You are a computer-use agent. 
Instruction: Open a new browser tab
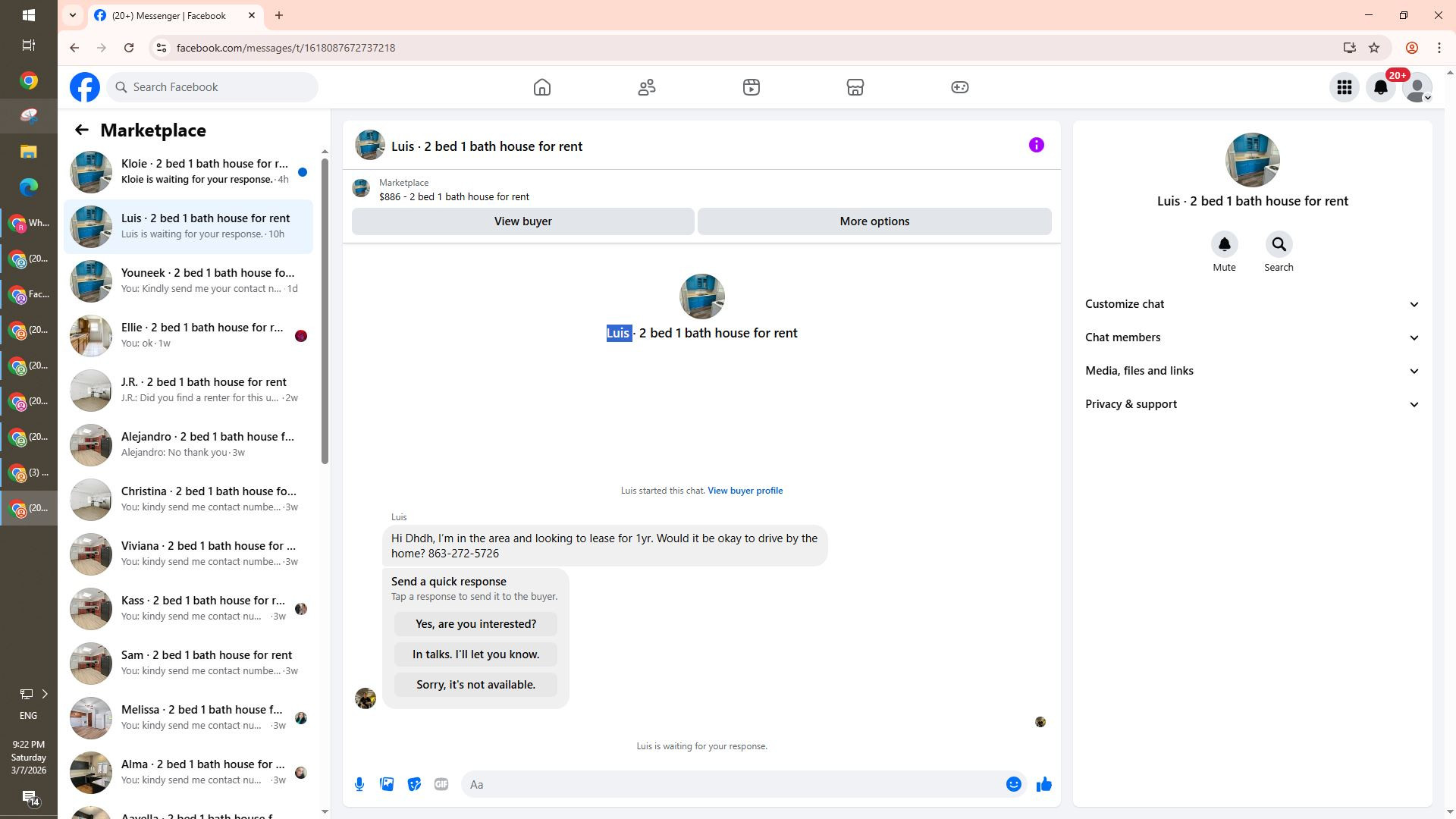(x=279, y=15)
